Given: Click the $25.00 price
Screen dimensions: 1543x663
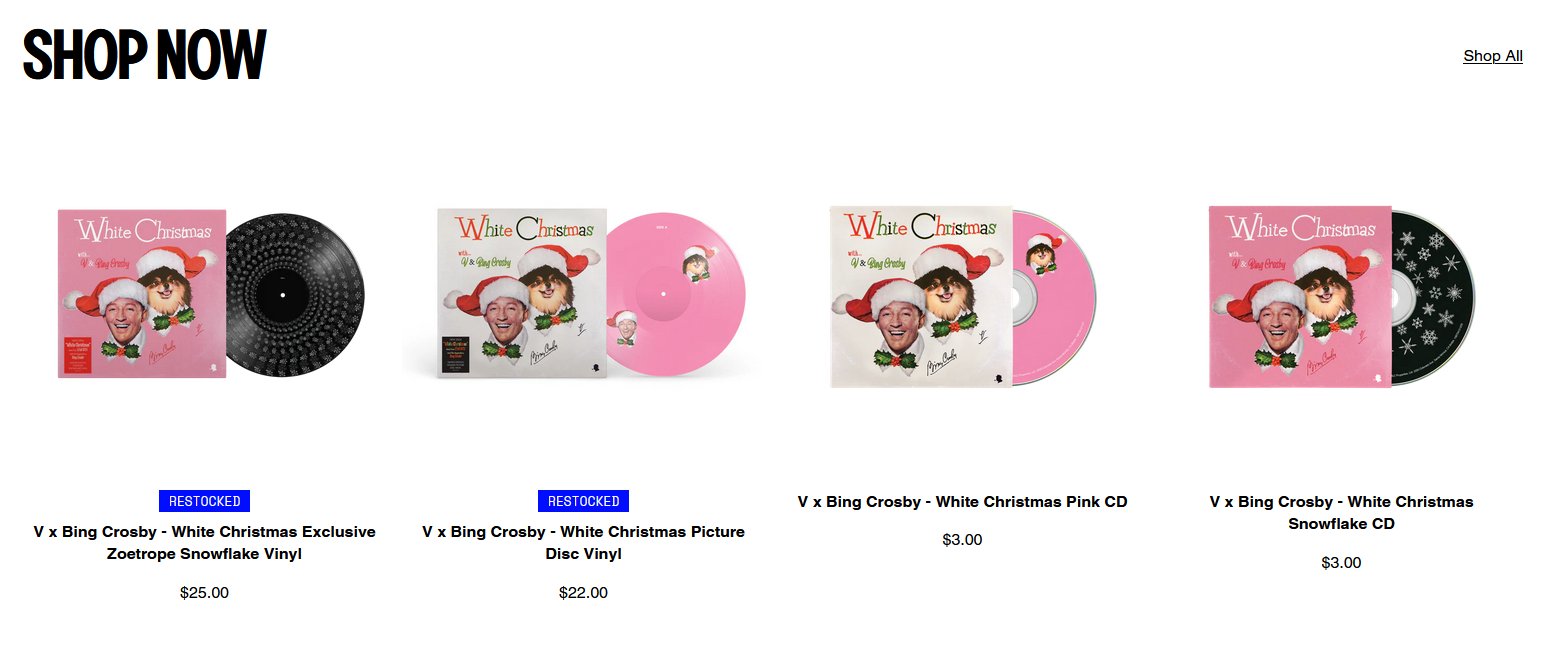Looking at the screenshot, I should (204, 592).
